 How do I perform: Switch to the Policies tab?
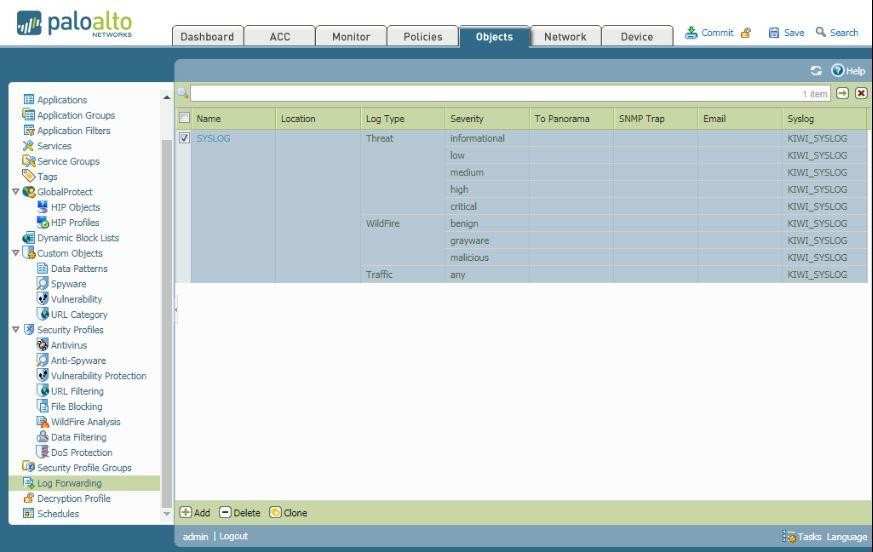point(422,37)
